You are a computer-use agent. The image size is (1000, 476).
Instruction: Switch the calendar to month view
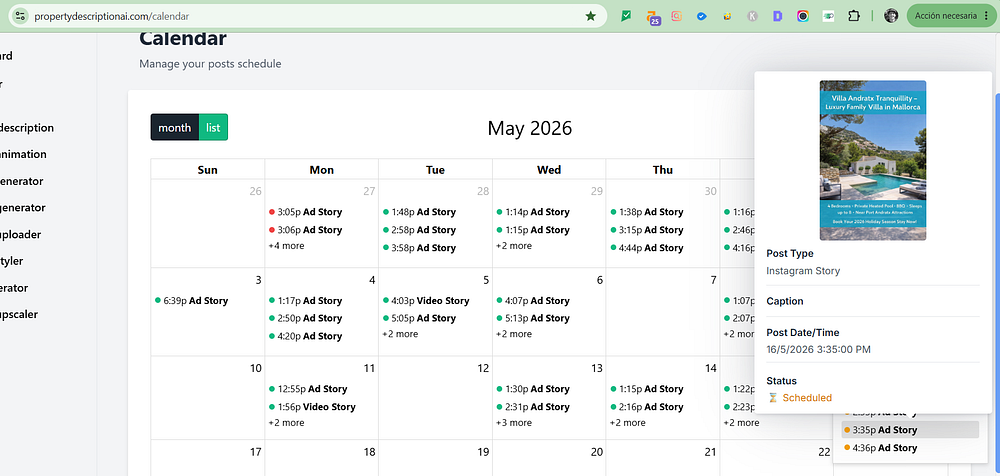click(x=175, y=128)
